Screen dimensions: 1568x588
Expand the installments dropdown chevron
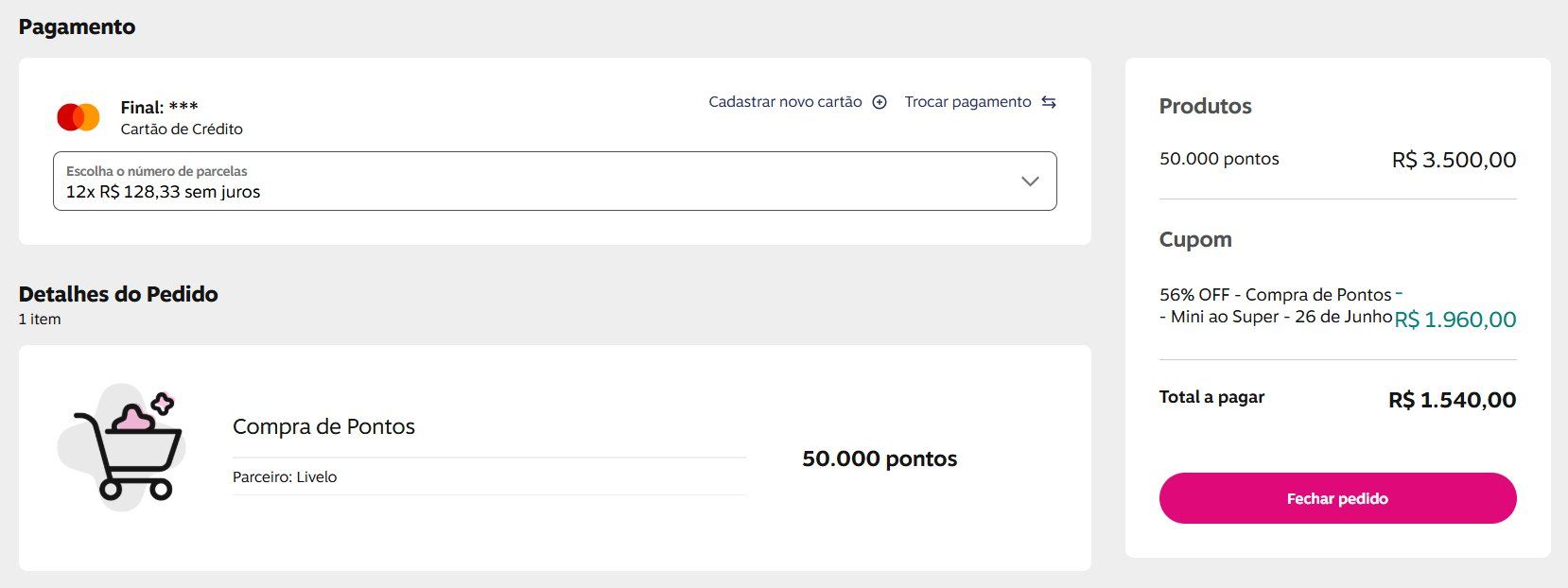[x=1030, y=181]
